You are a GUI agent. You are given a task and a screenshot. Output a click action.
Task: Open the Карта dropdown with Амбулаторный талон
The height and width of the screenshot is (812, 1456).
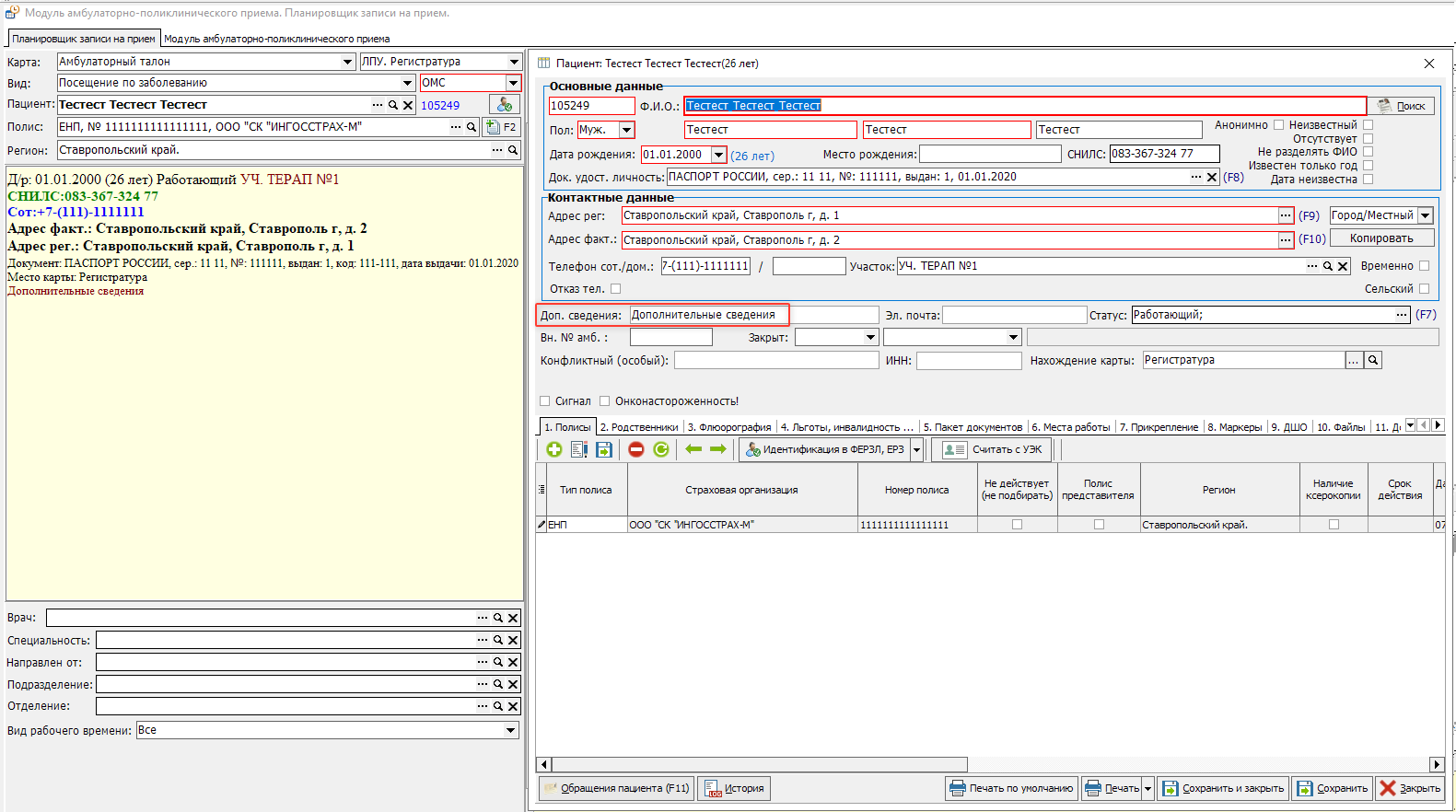pyautogui.click(x=347, y=62)
